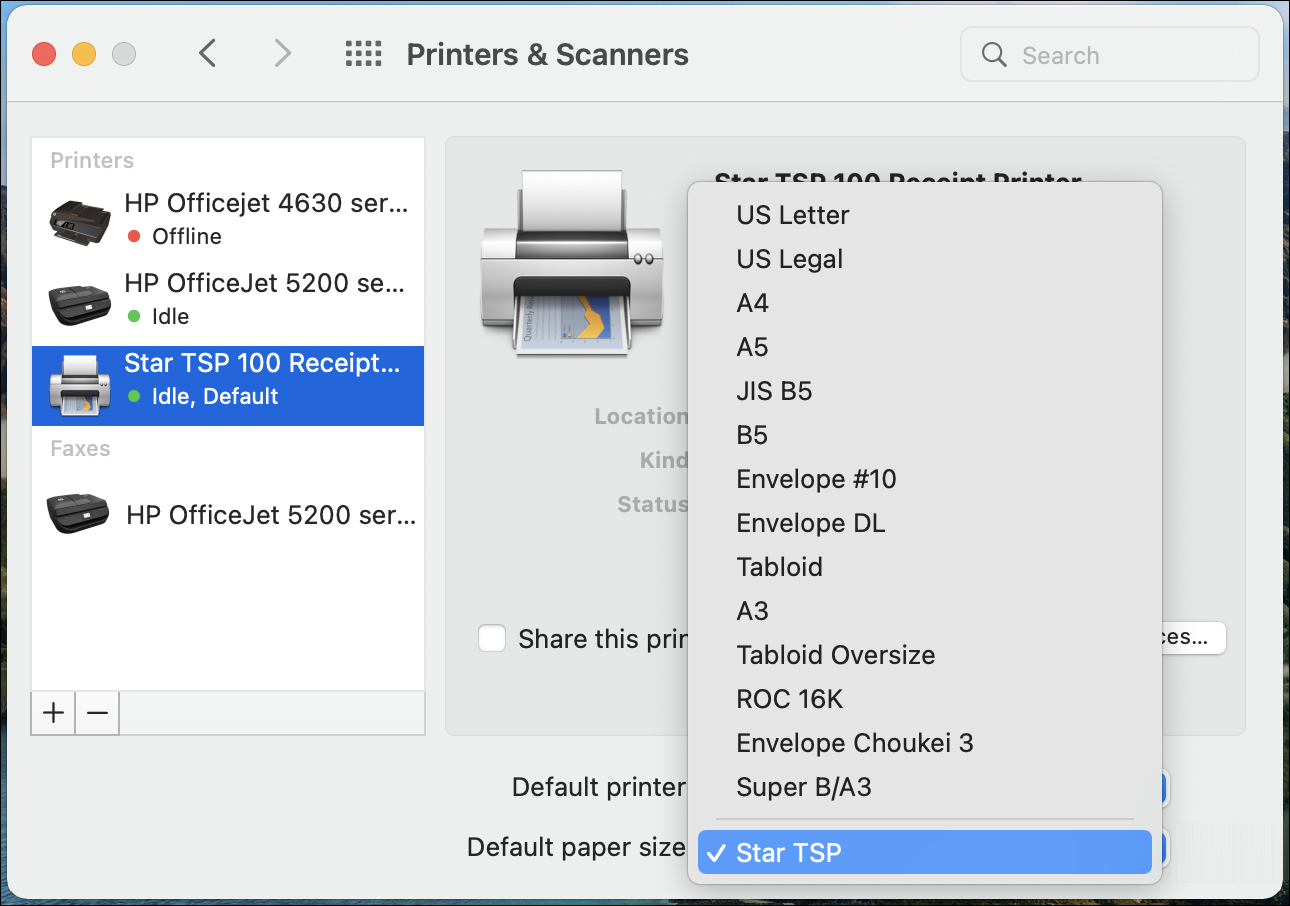Click the Printers & Scanners title

coord(548,54)
